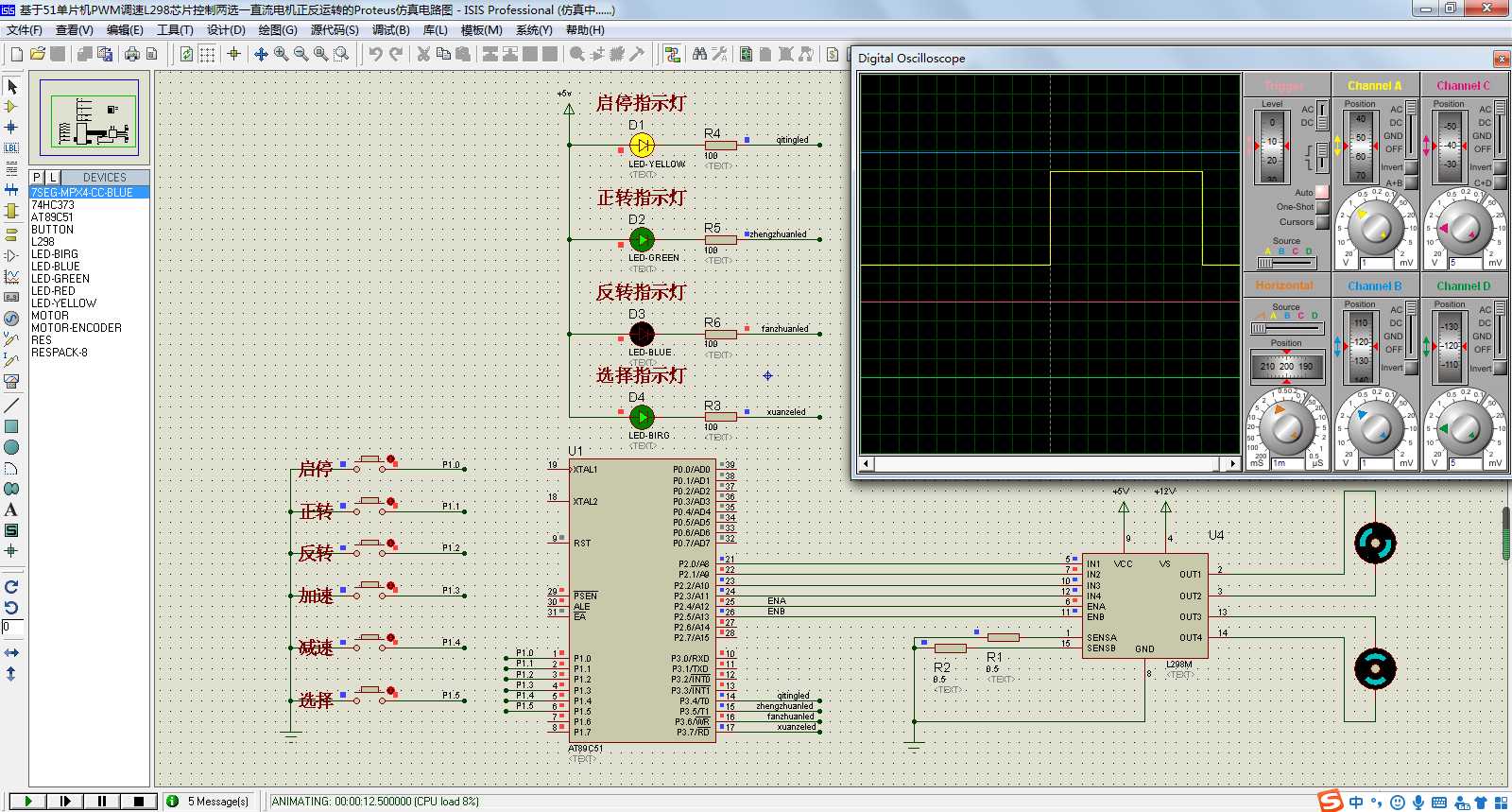Open the 编辑(E) menu
Viewport: 1512px width, 812px height.
click(x=125, y=30)
